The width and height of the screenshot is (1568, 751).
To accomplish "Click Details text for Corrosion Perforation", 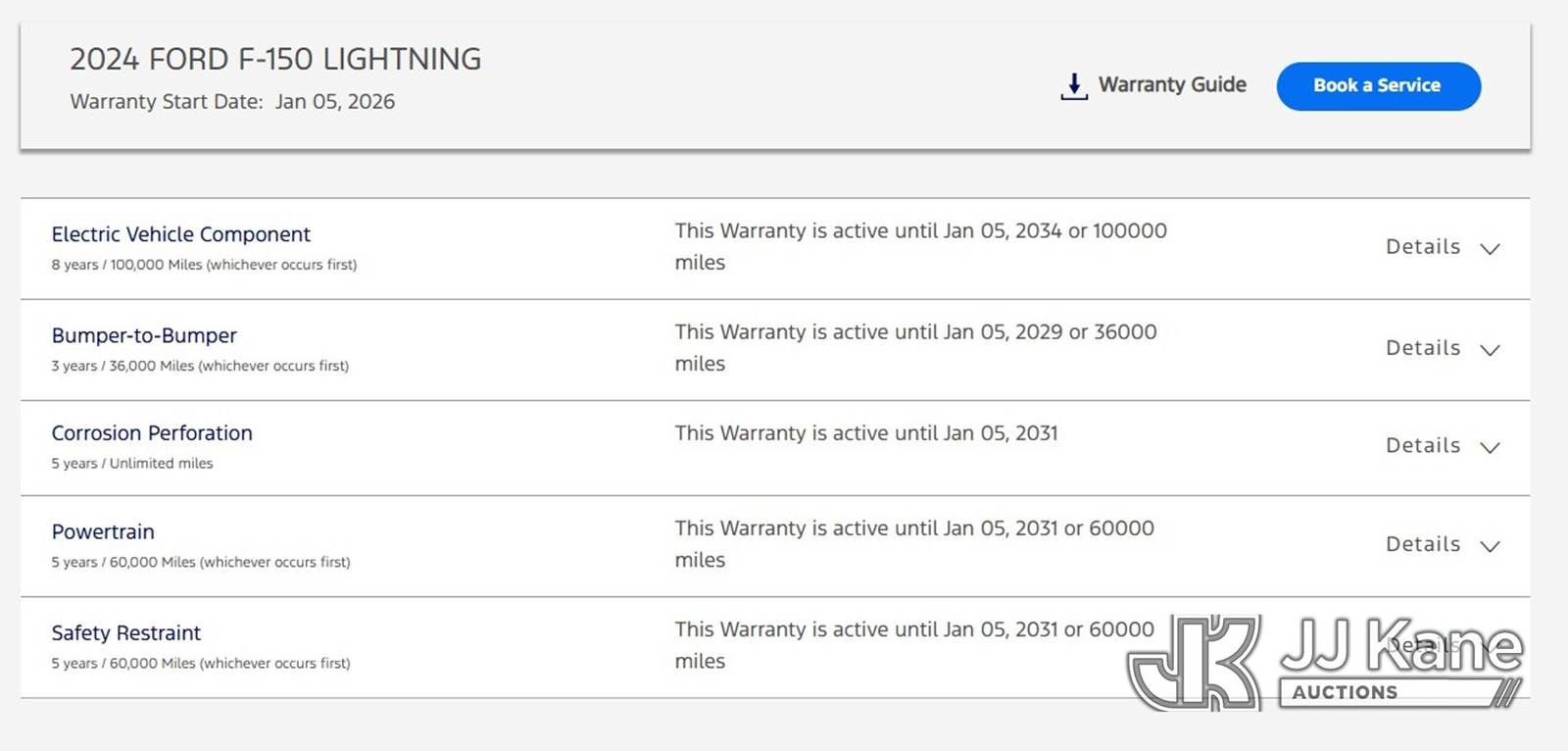I will [1423, 446].
